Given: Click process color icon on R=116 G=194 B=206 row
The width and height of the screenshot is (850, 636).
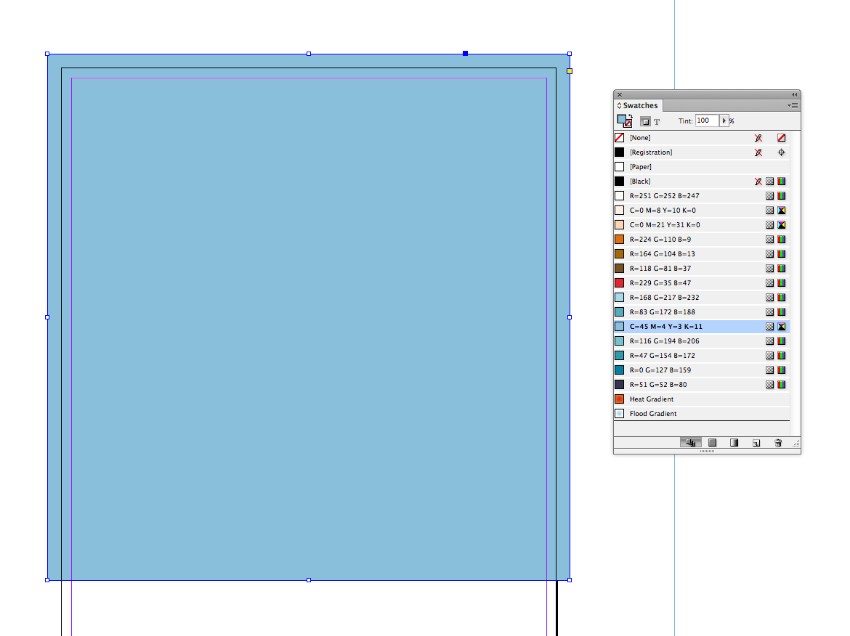Looking at the screenshot, I should (770, 341).
